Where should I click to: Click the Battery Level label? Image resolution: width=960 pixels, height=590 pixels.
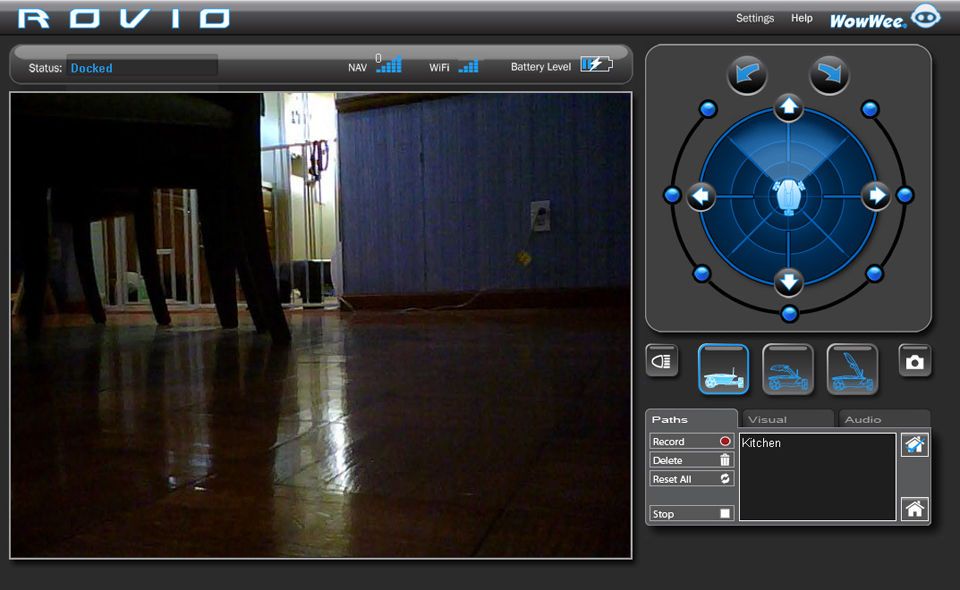tap(541, 67)
